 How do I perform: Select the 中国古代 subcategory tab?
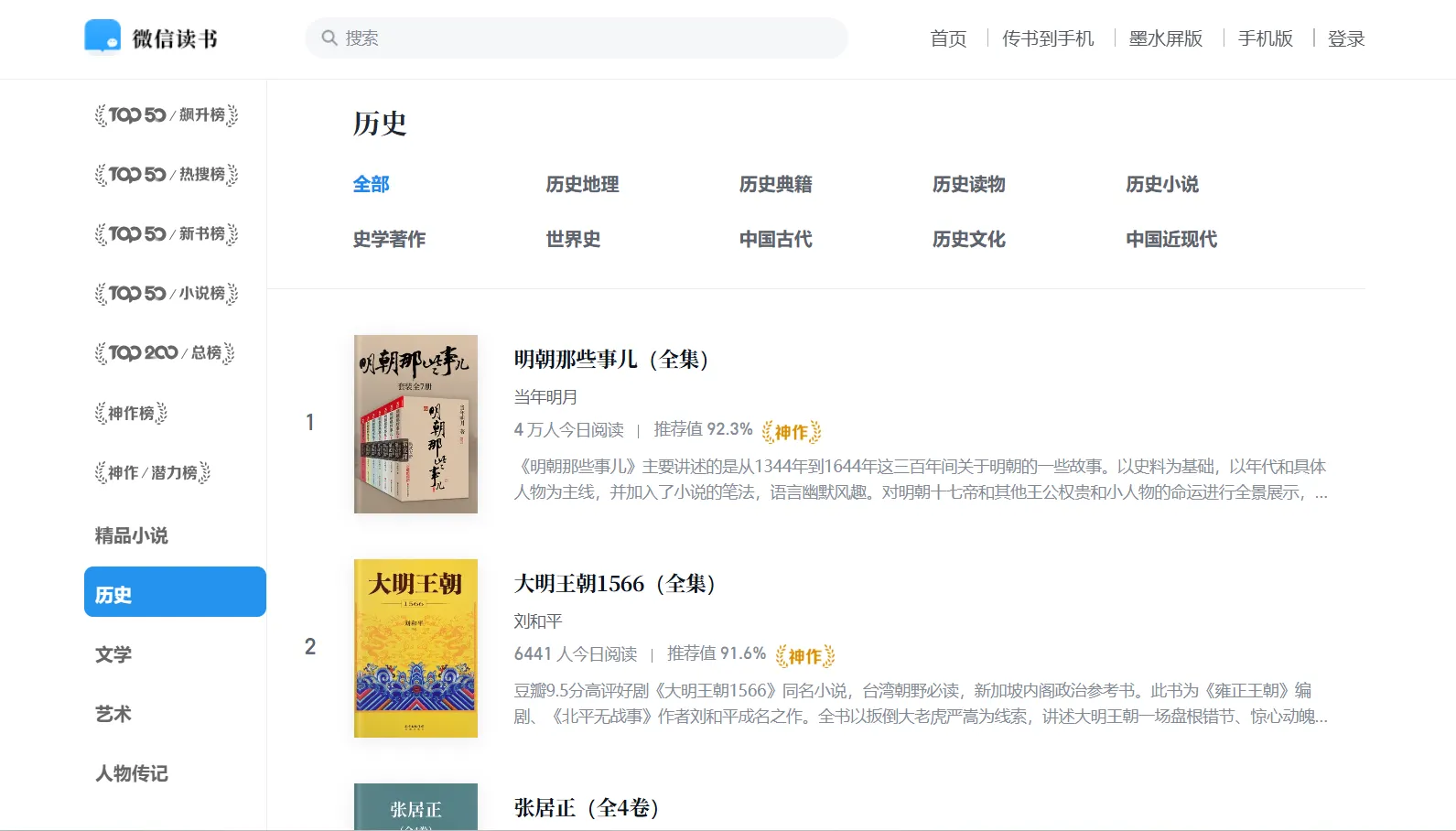point(776,239)
